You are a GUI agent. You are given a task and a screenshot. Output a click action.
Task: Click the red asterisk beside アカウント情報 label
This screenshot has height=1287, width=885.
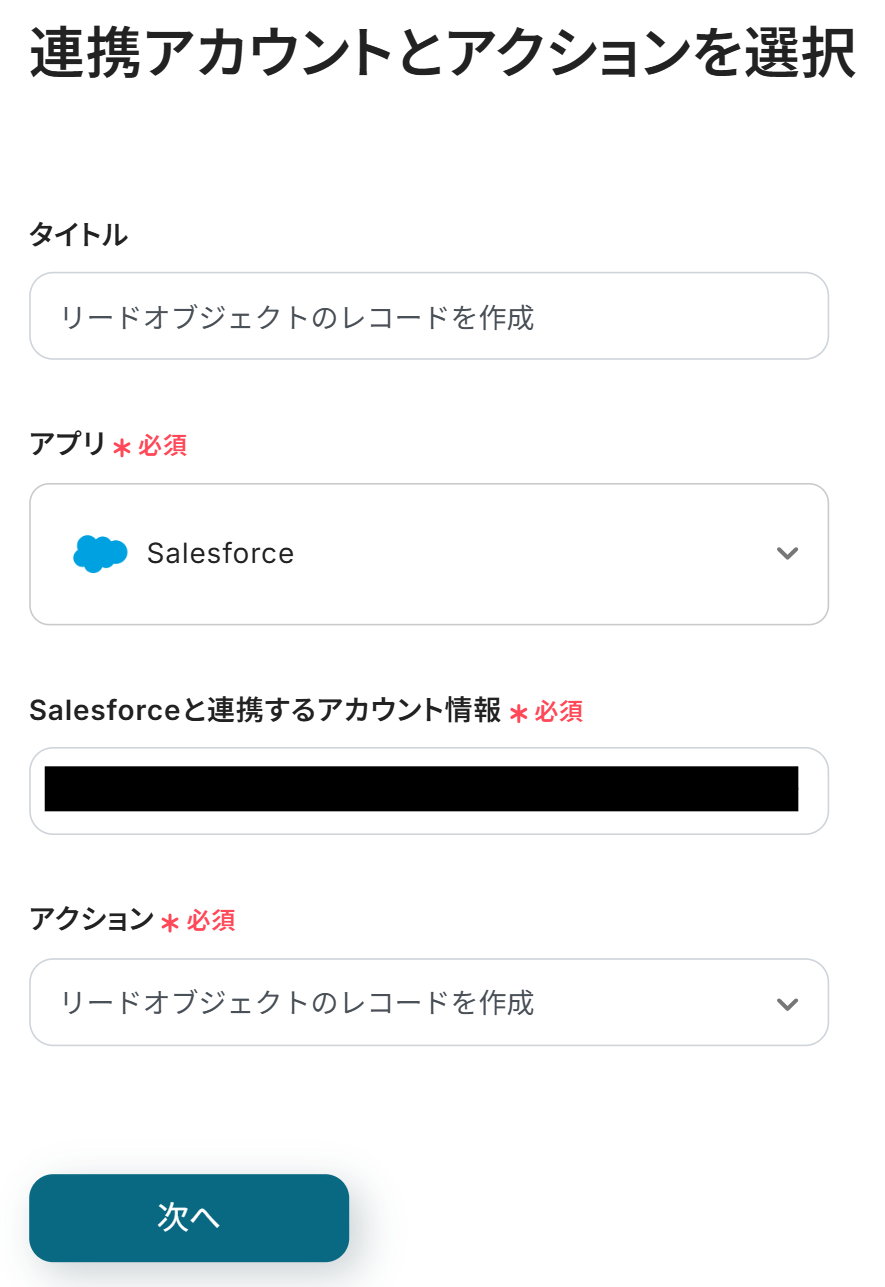[x=518, y=713]
